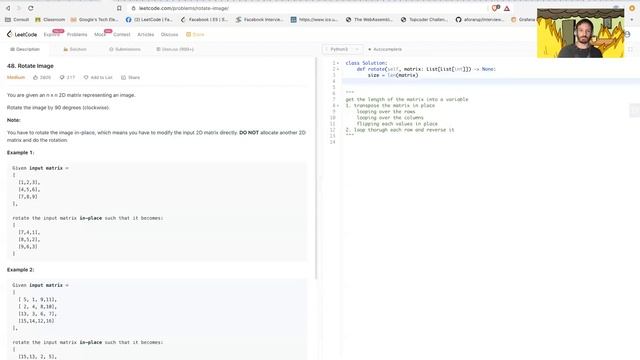Click the thumbs-down dislike count 217
The height and width of the screenshot is (360, 640).
tap(67, 78)
